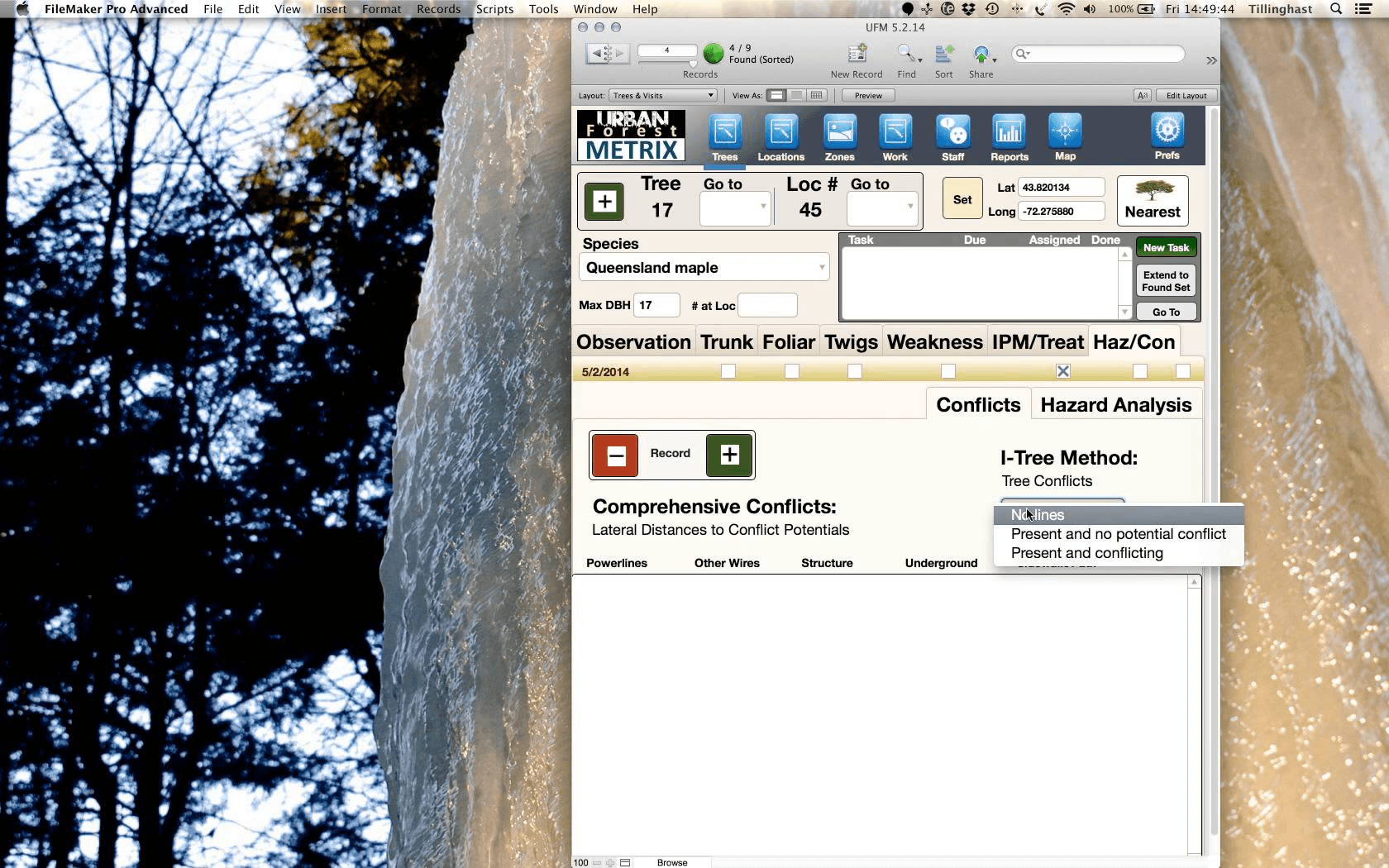
Task: Open the Scripts menu in menu bar
Action: tap(494, 9)
